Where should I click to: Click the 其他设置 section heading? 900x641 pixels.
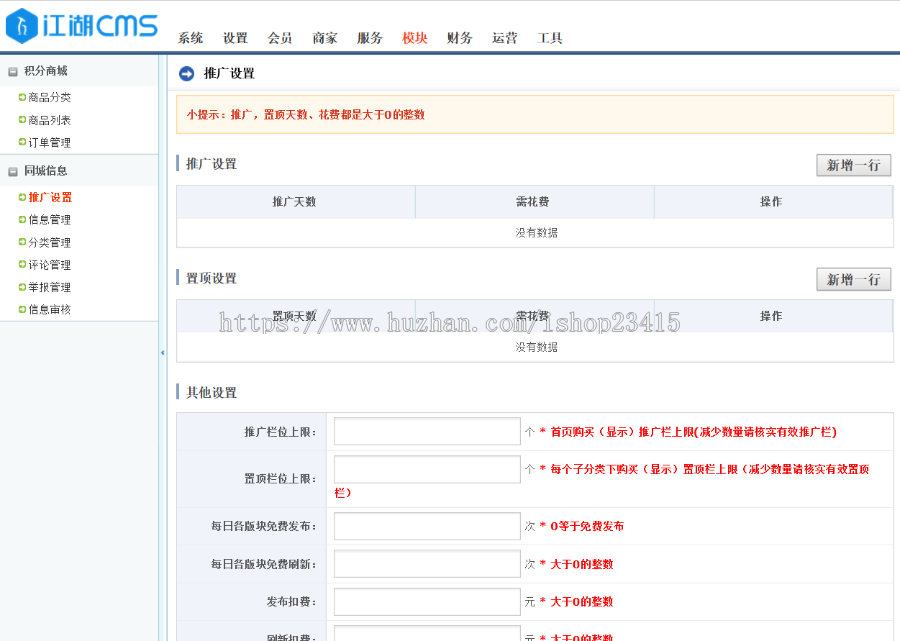tap(211, 393)
